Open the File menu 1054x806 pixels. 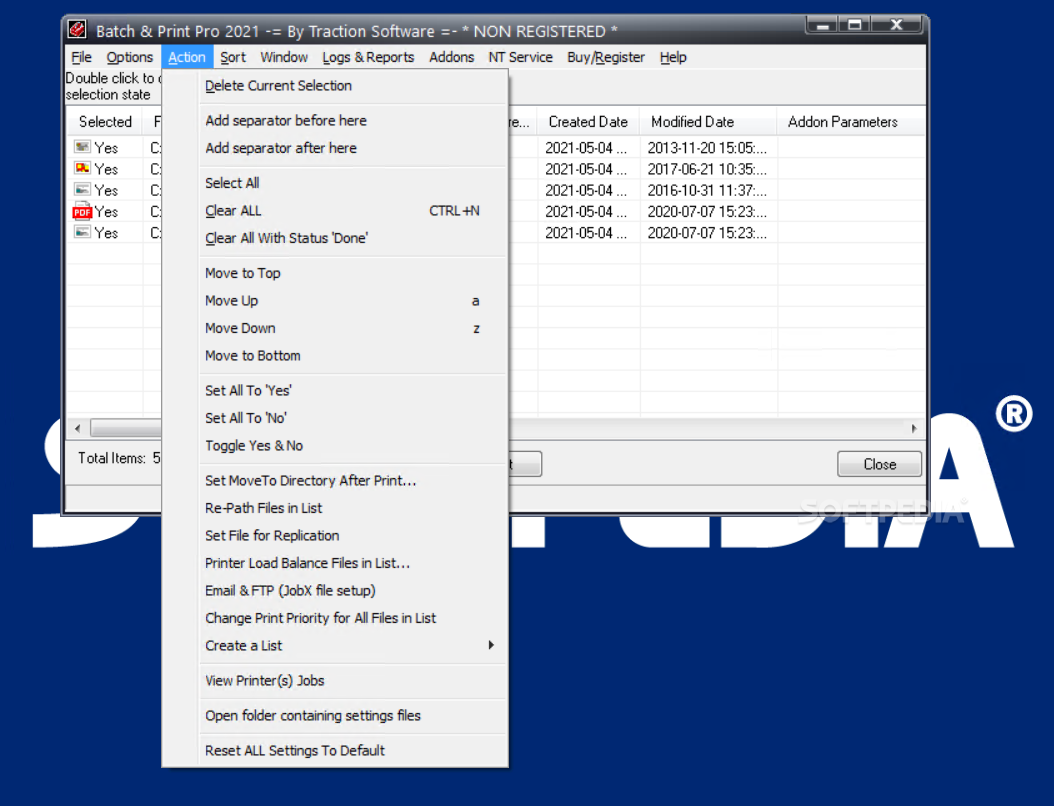[x=81, y=57]
